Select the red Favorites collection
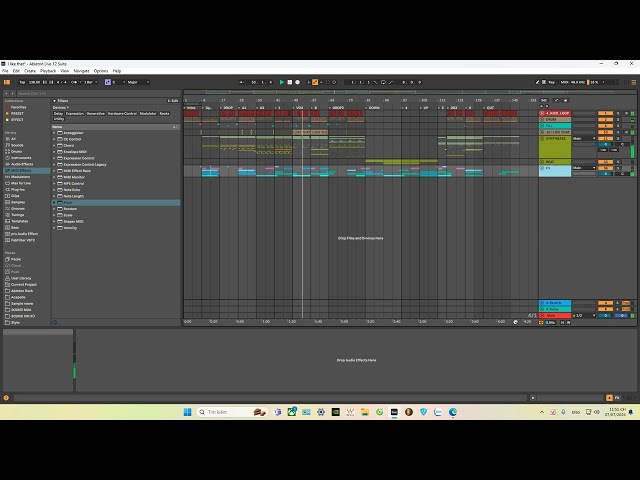Viewport: 640px width, 480px height. coord(18,107)
